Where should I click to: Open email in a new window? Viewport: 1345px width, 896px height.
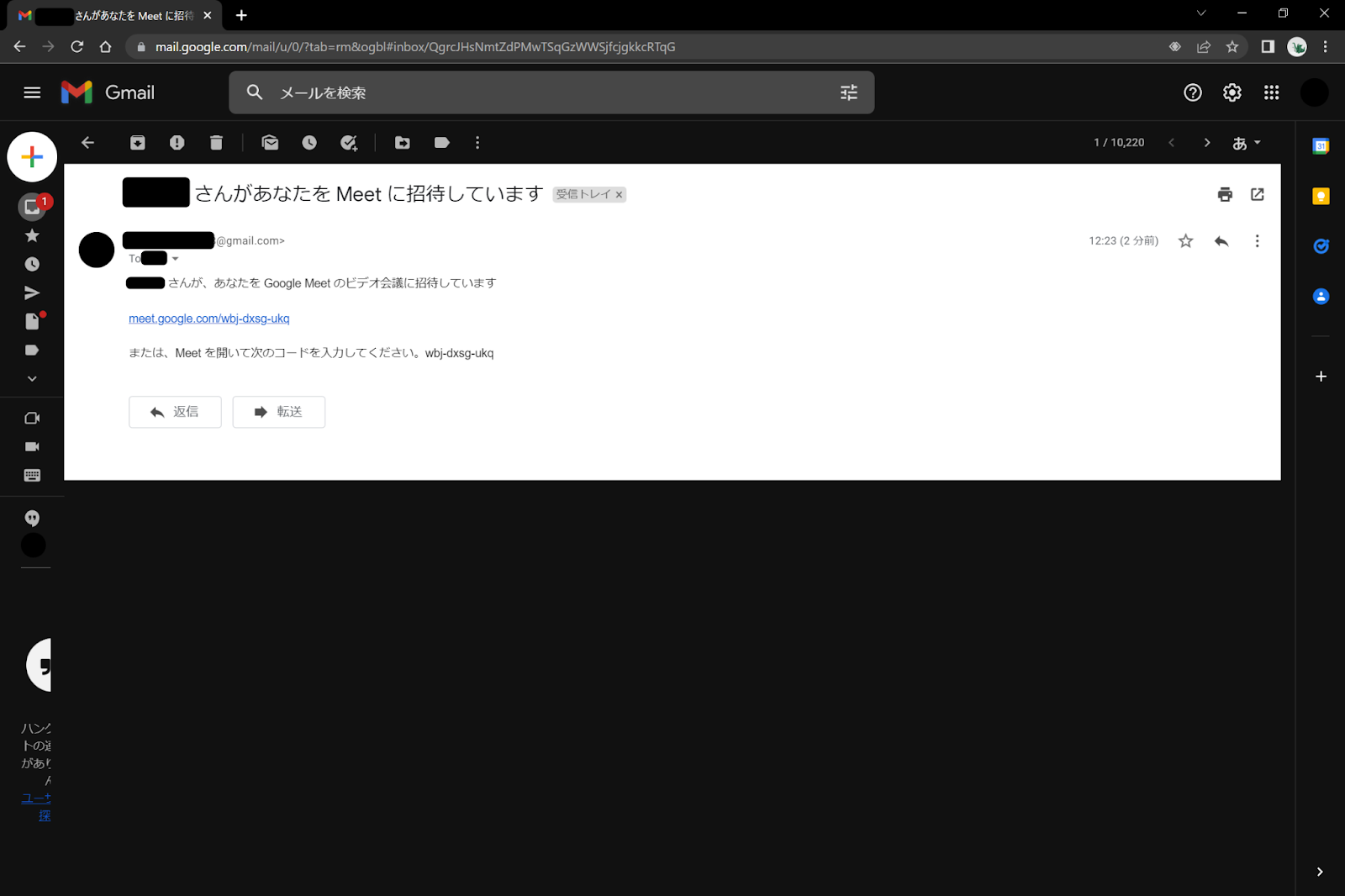click(x=1258, y=194)
